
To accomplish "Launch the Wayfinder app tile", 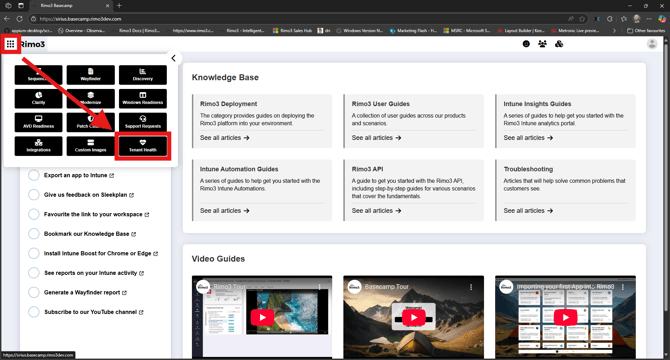I will click(x=91, y=75).
